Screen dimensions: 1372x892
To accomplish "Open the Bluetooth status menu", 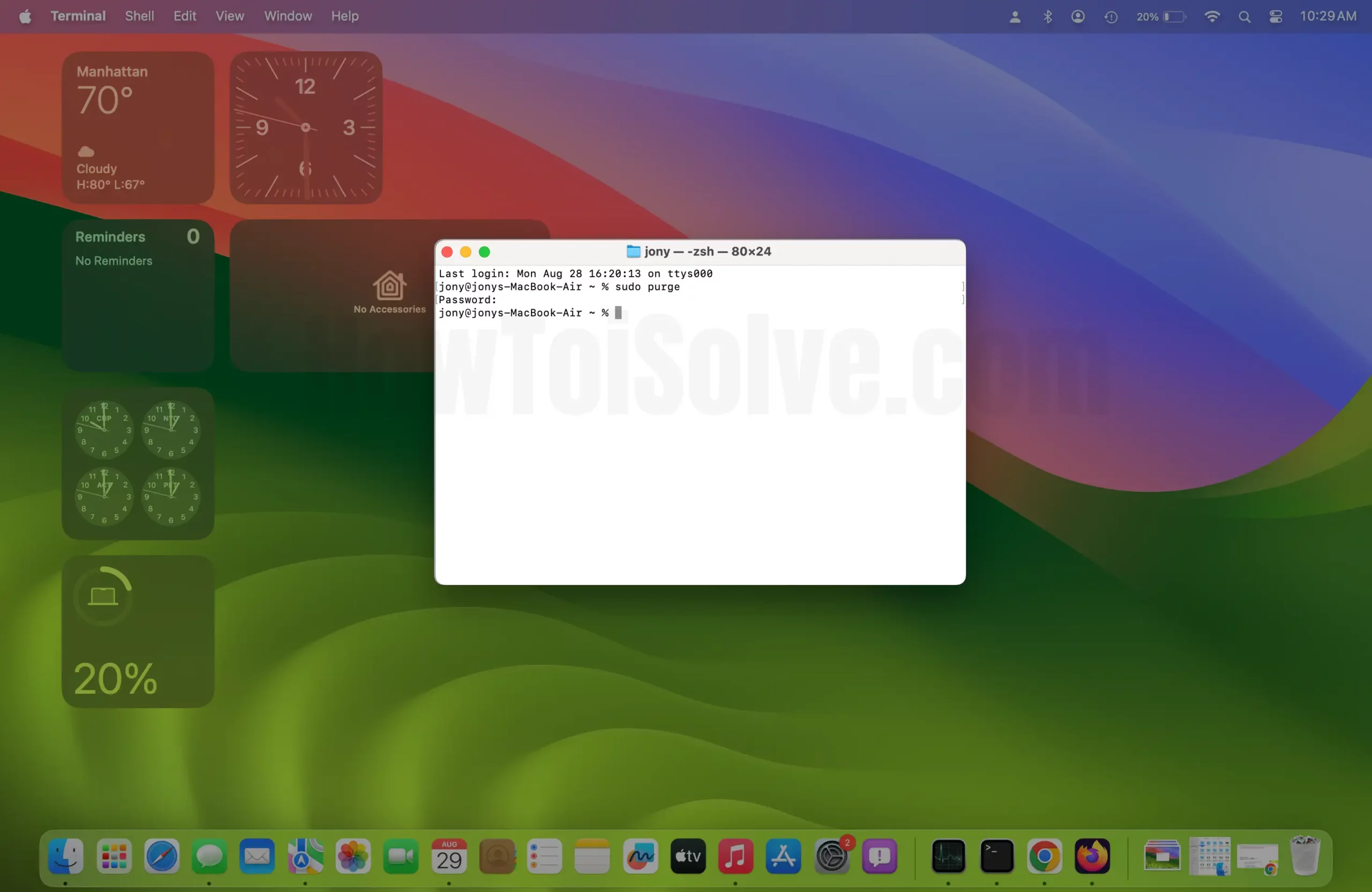I will 1048,17.
